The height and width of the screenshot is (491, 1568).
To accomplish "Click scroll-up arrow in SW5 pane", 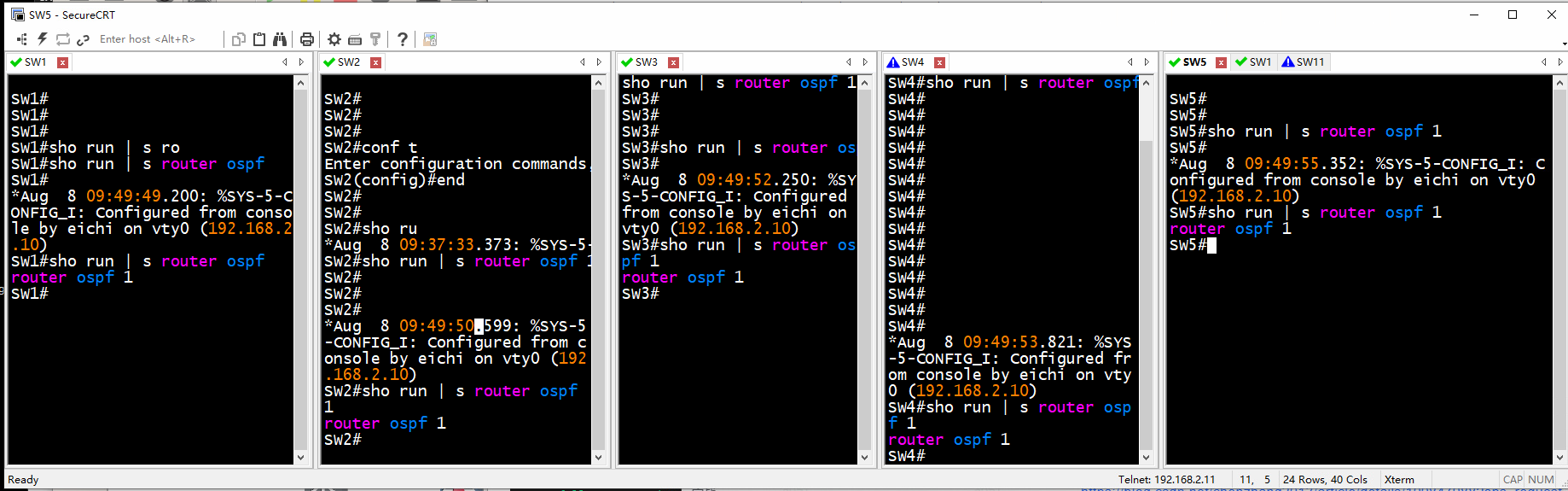I will (1559, 83).
